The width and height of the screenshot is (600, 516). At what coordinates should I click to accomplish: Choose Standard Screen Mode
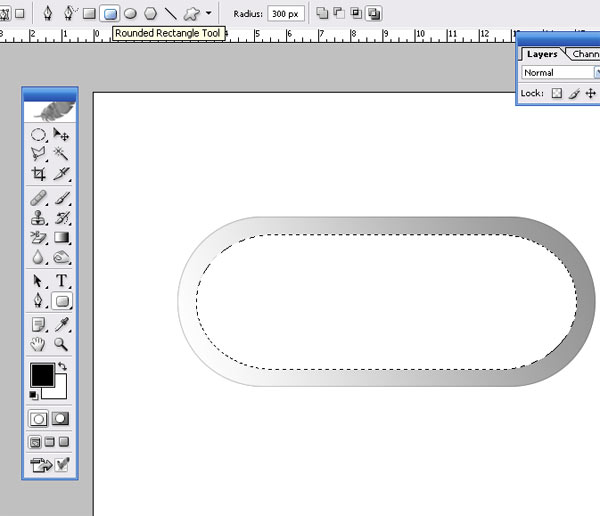pos(35,443)
